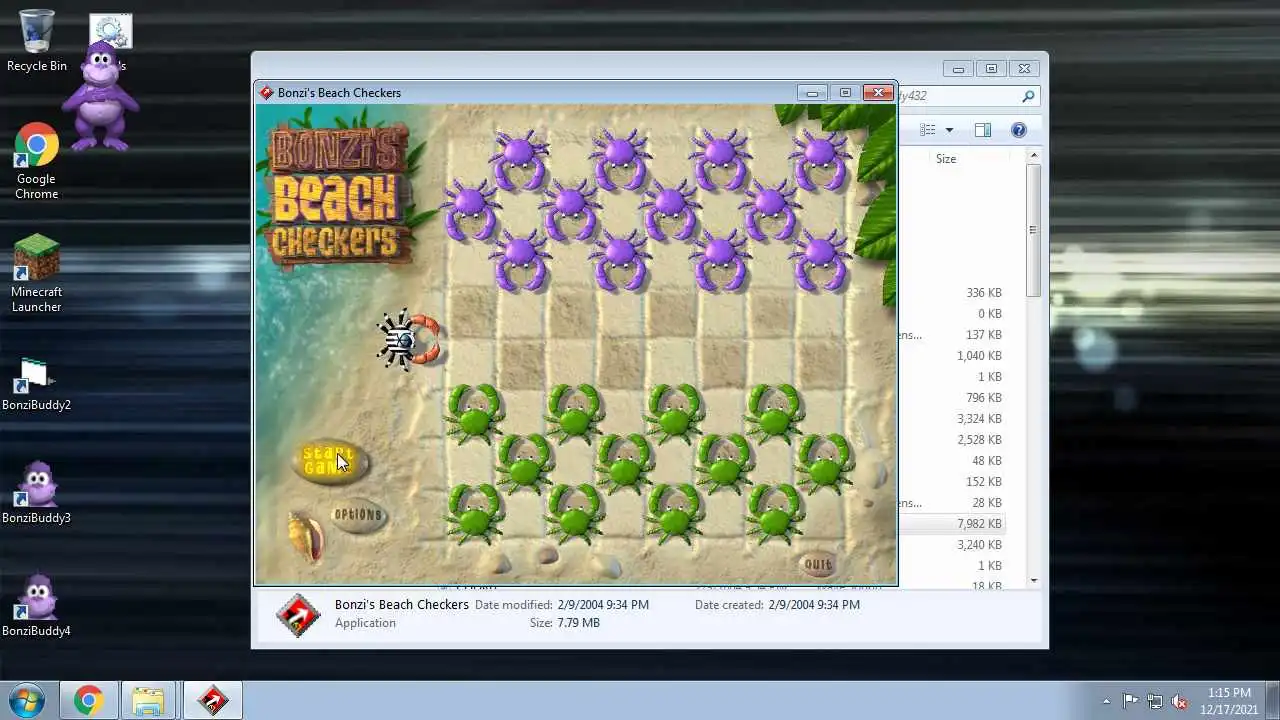Click the Bonzi's Beach Checkers logo sign
This screenshot has width=1280, height=720.
[340, 195]
